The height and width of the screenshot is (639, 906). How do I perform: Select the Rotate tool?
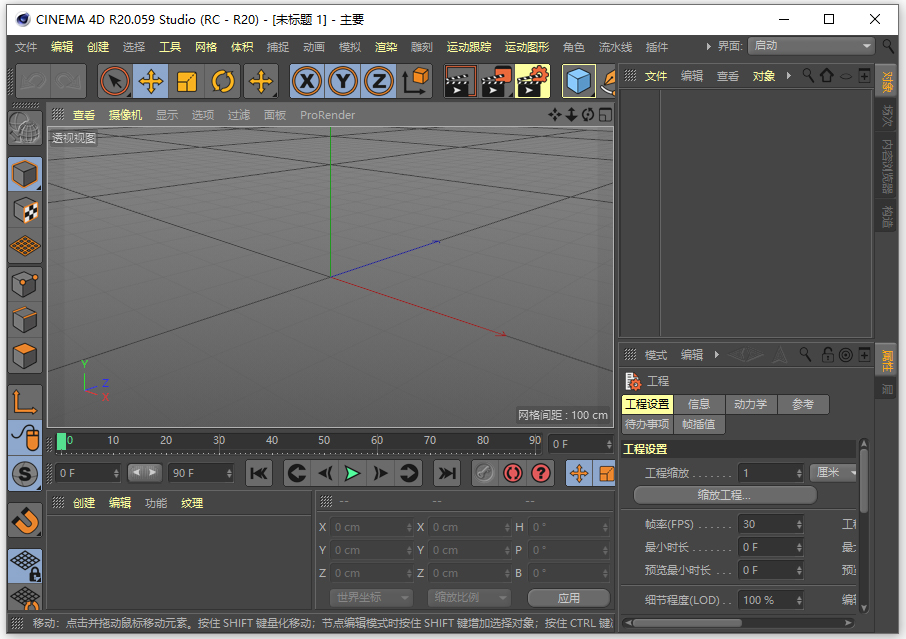222,80
